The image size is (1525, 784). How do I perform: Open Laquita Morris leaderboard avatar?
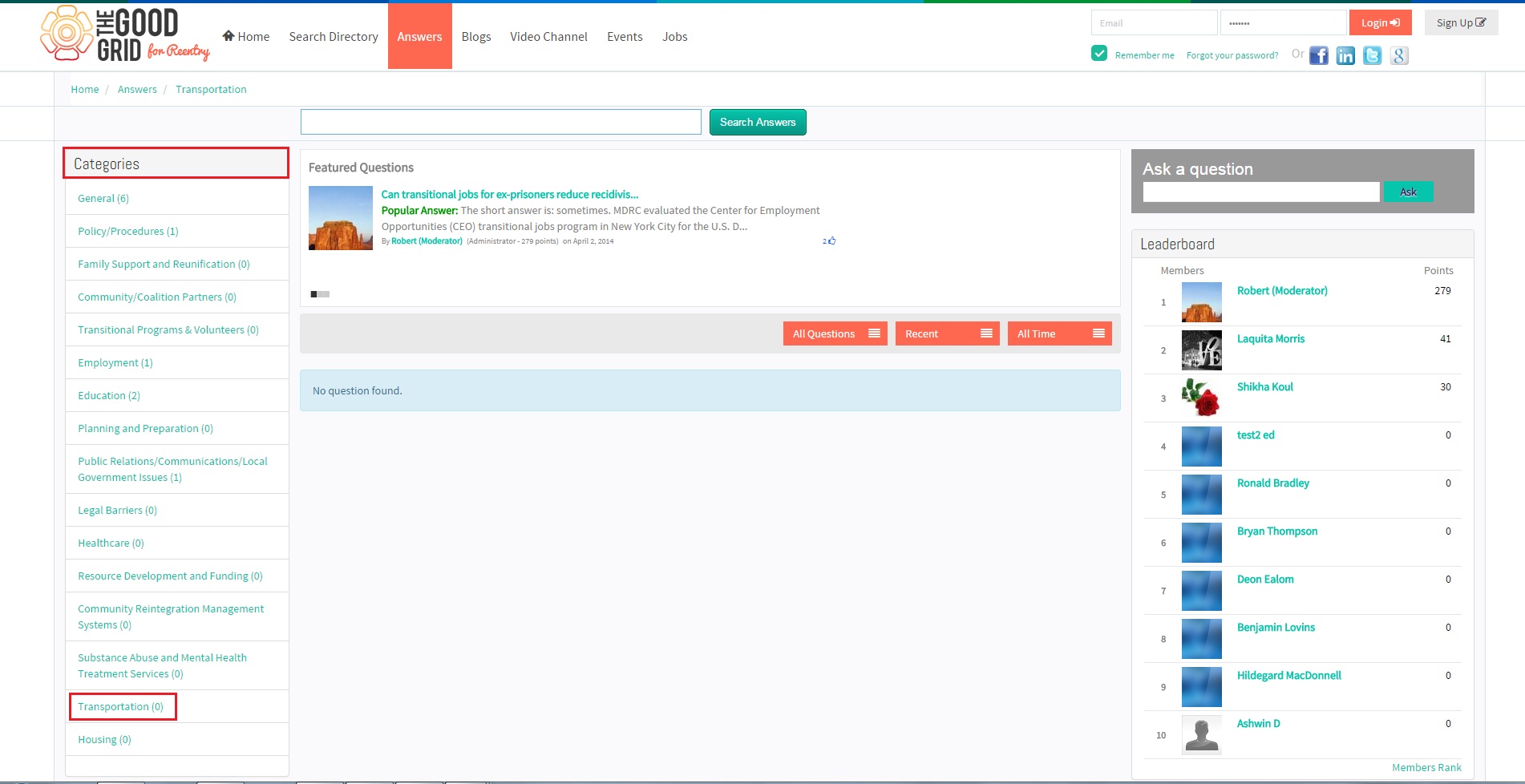point(1202,350)
